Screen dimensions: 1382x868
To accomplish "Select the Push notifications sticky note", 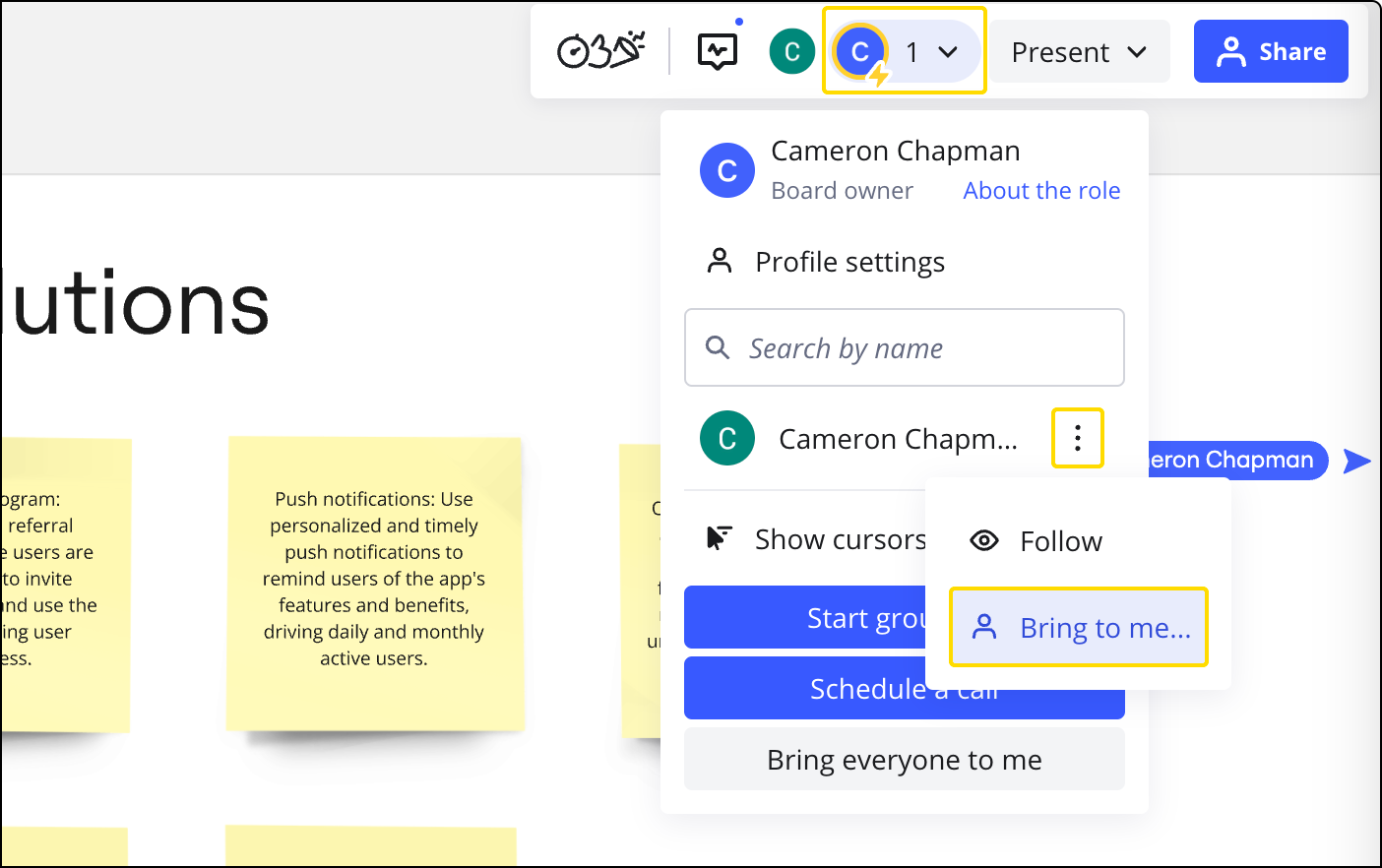I will pyautogui.click(x=374, y=581).
